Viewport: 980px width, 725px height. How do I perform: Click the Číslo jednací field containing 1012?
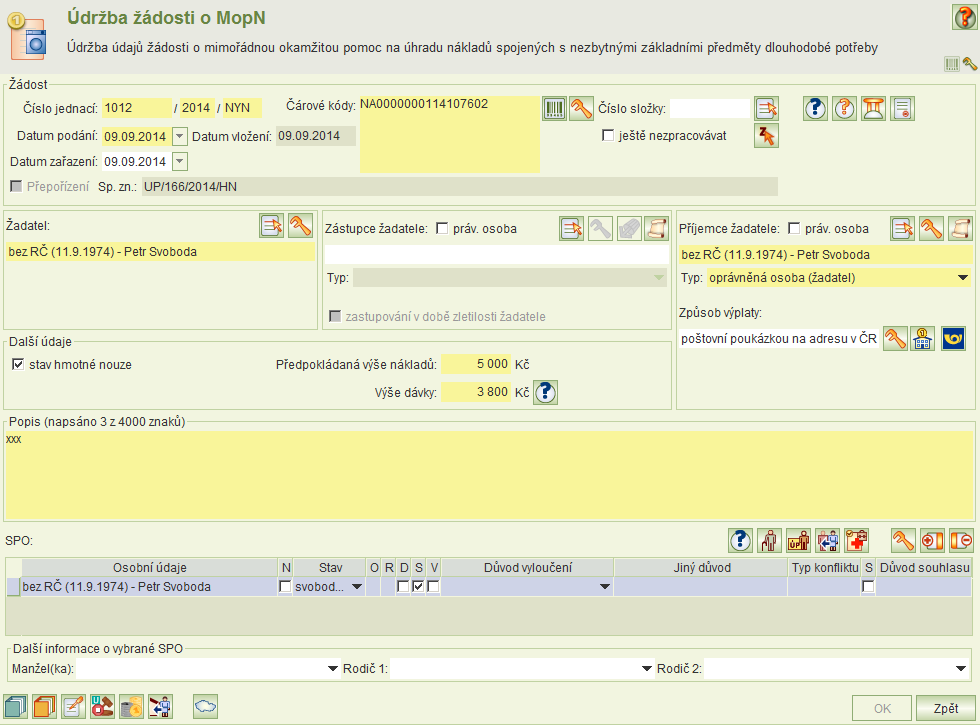pyautogui.click(x=137, y=108)
